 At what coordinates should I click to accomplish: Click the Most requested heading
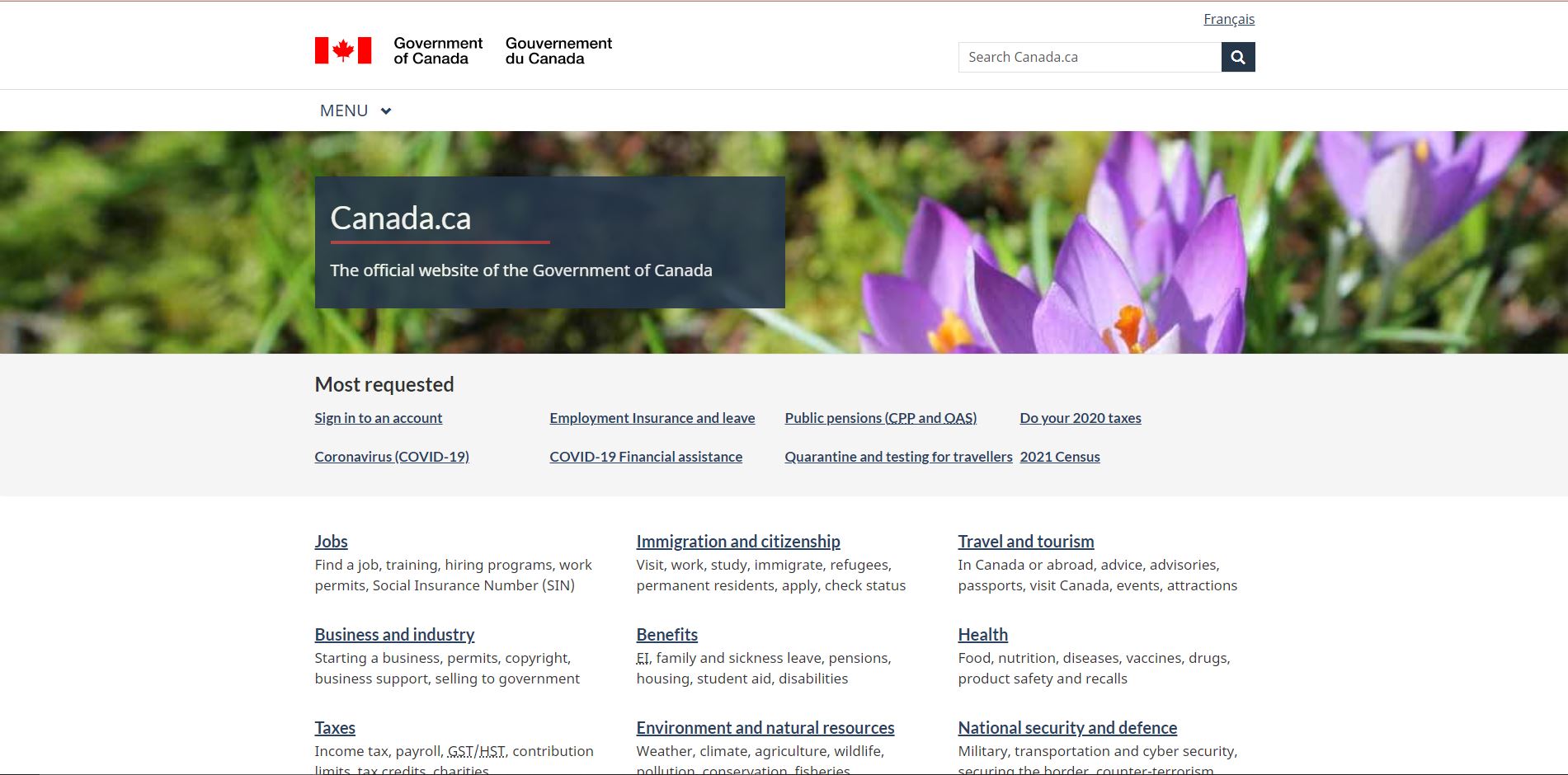click(x=384, y=384)
